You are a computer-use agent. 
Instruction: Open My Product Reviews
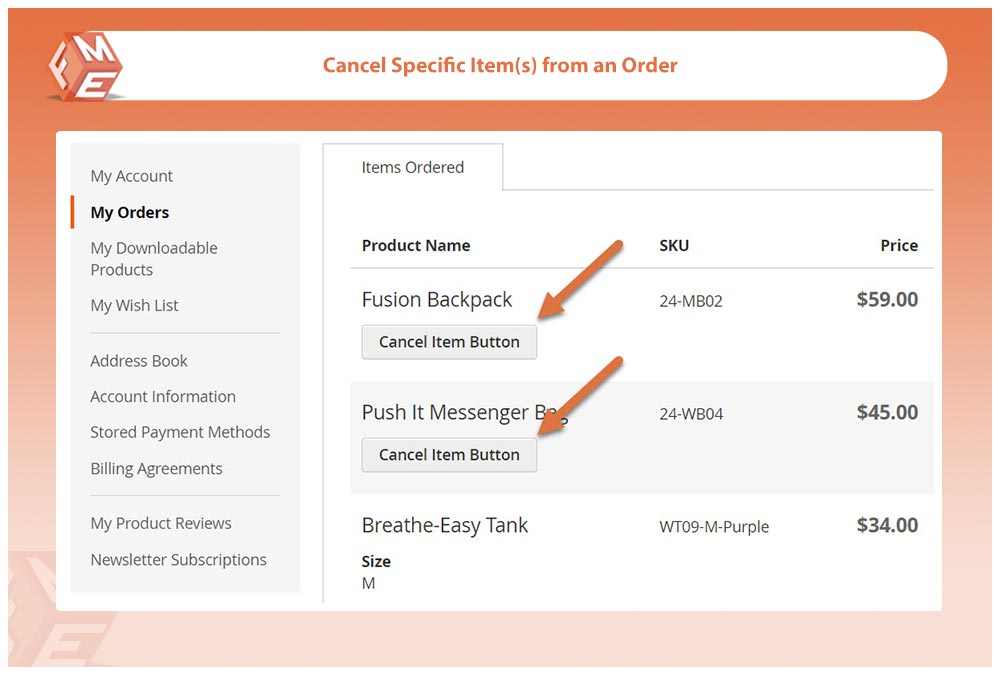point(160,523)
